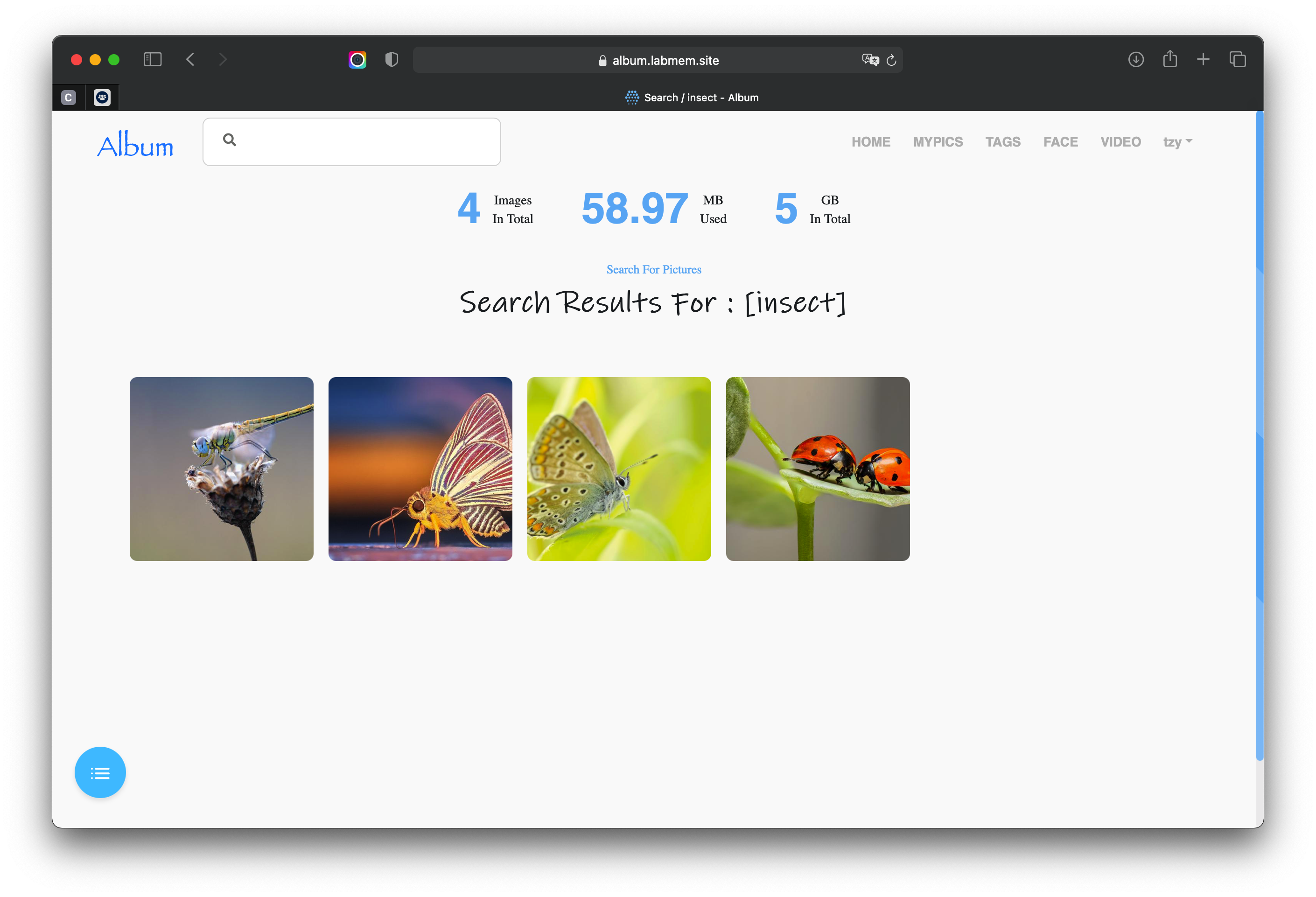Viewport: 1316px width, 897px height.
Task: Reload the page with refresh icon
Action: [x=891, y=60]
